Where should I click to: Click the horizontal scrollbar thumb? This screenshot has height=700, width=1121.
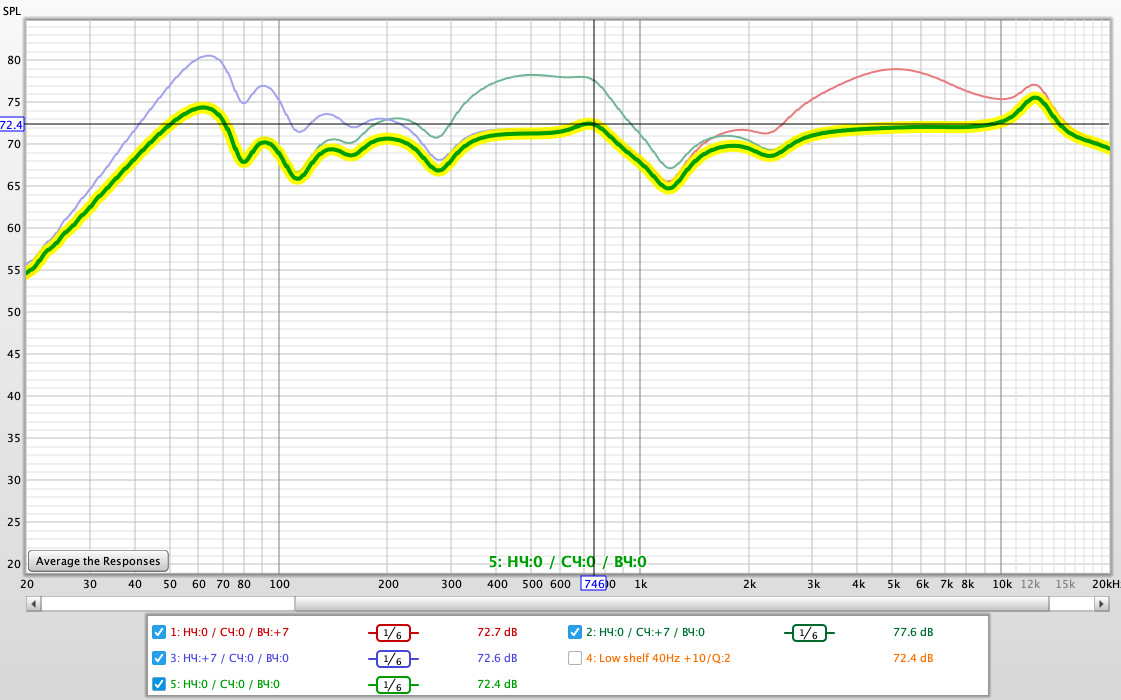tap(672, 604)
